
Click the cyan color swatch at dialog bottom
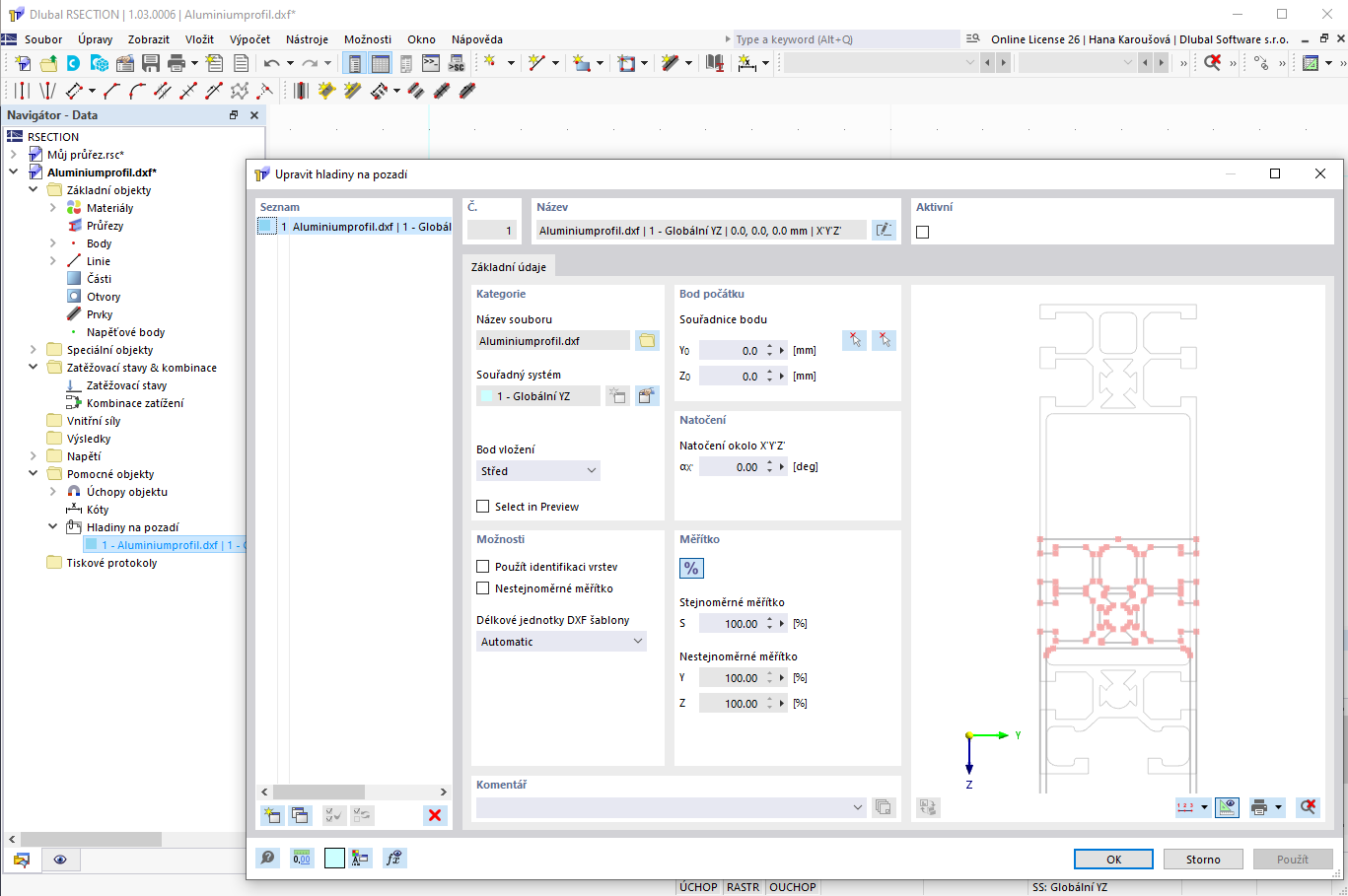click(x=335, y=858)
